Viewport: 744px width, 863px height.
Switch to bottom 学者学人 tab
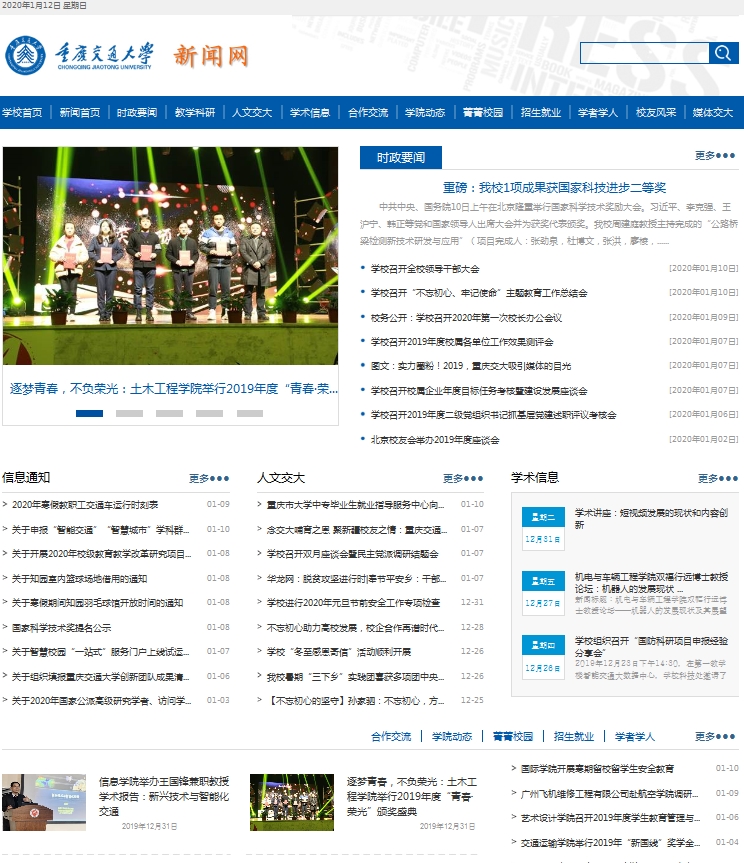click(635, 736)
